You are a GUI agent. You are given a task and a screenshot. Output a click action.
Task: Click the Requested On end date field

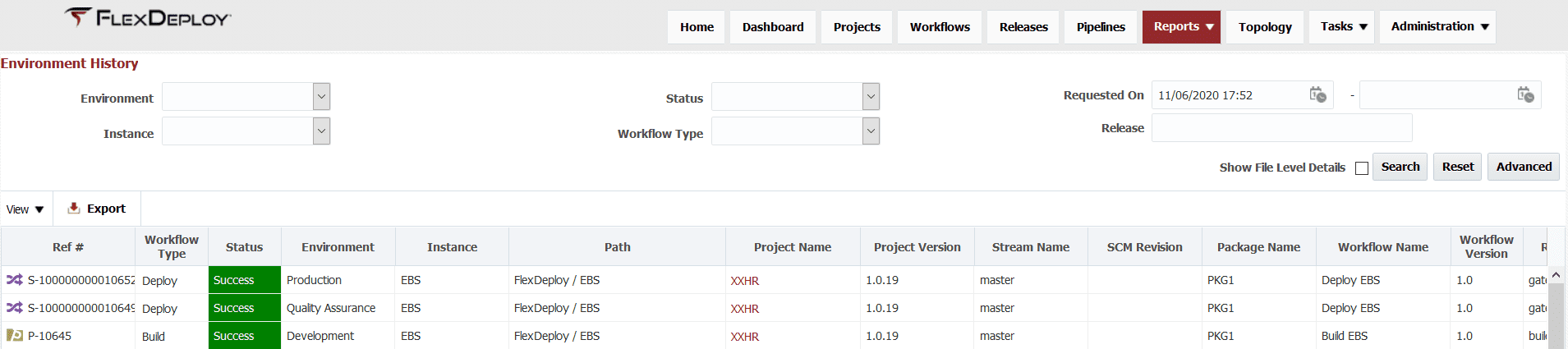(1437, 95)
